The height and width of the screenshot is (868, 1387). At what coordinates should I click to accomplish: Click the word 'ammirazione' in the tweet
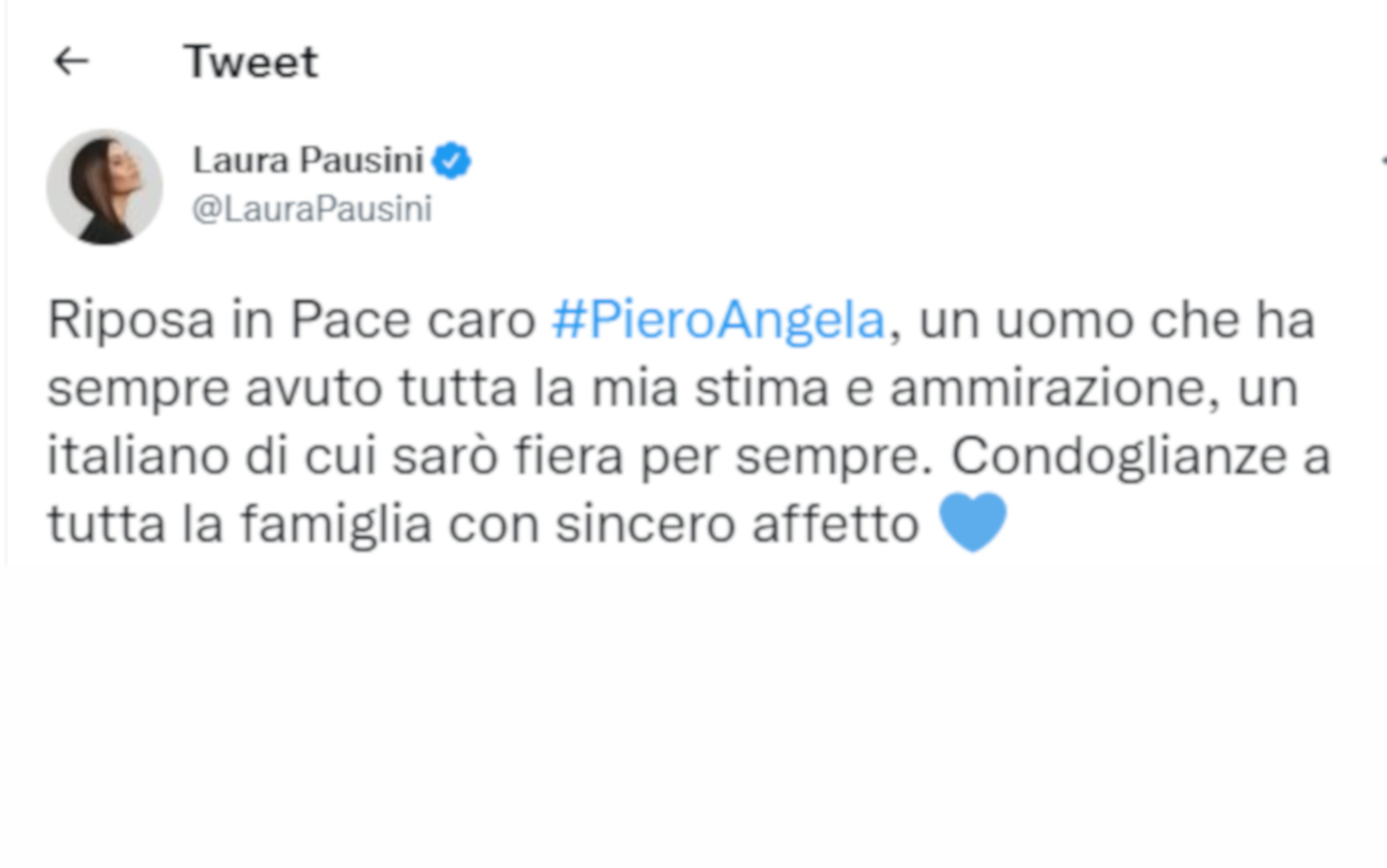pyautogui.click(x=1055, y=389)
